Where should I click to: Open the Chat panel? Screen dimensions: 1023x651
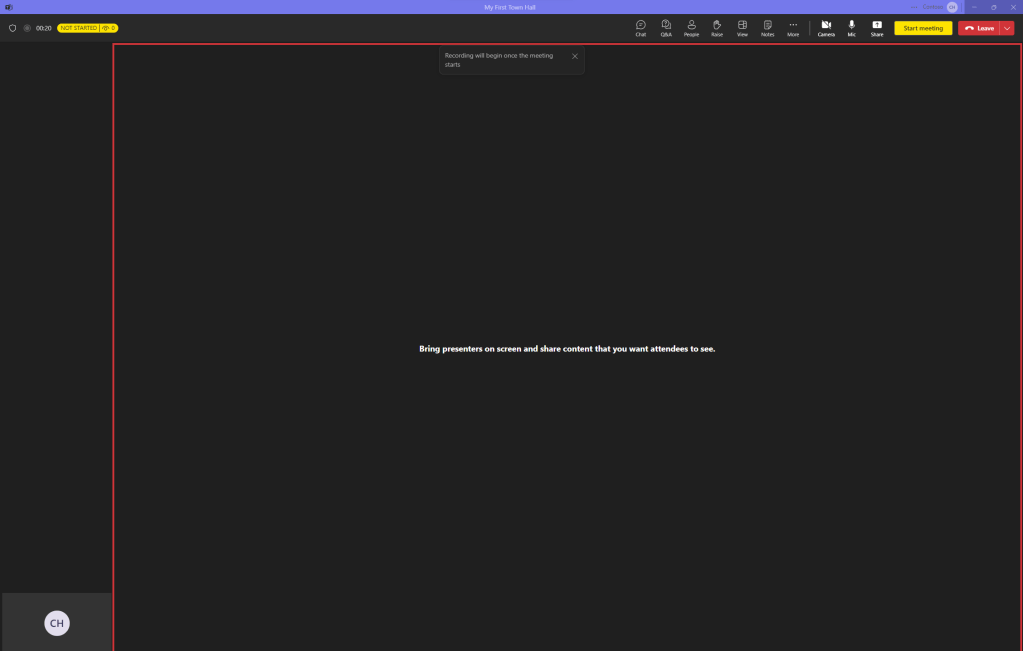point(640,27)
